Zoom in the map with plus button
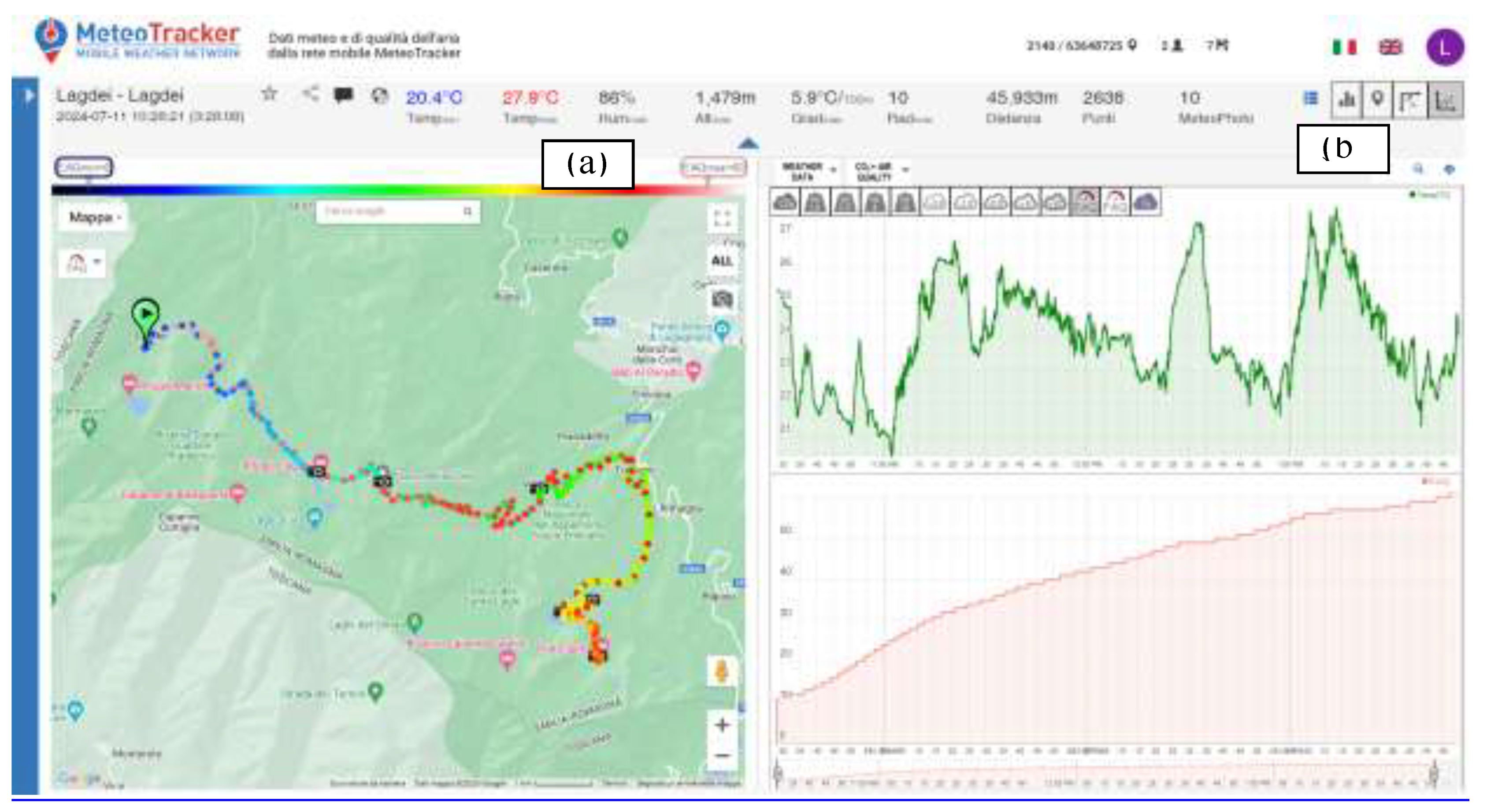 722,725
